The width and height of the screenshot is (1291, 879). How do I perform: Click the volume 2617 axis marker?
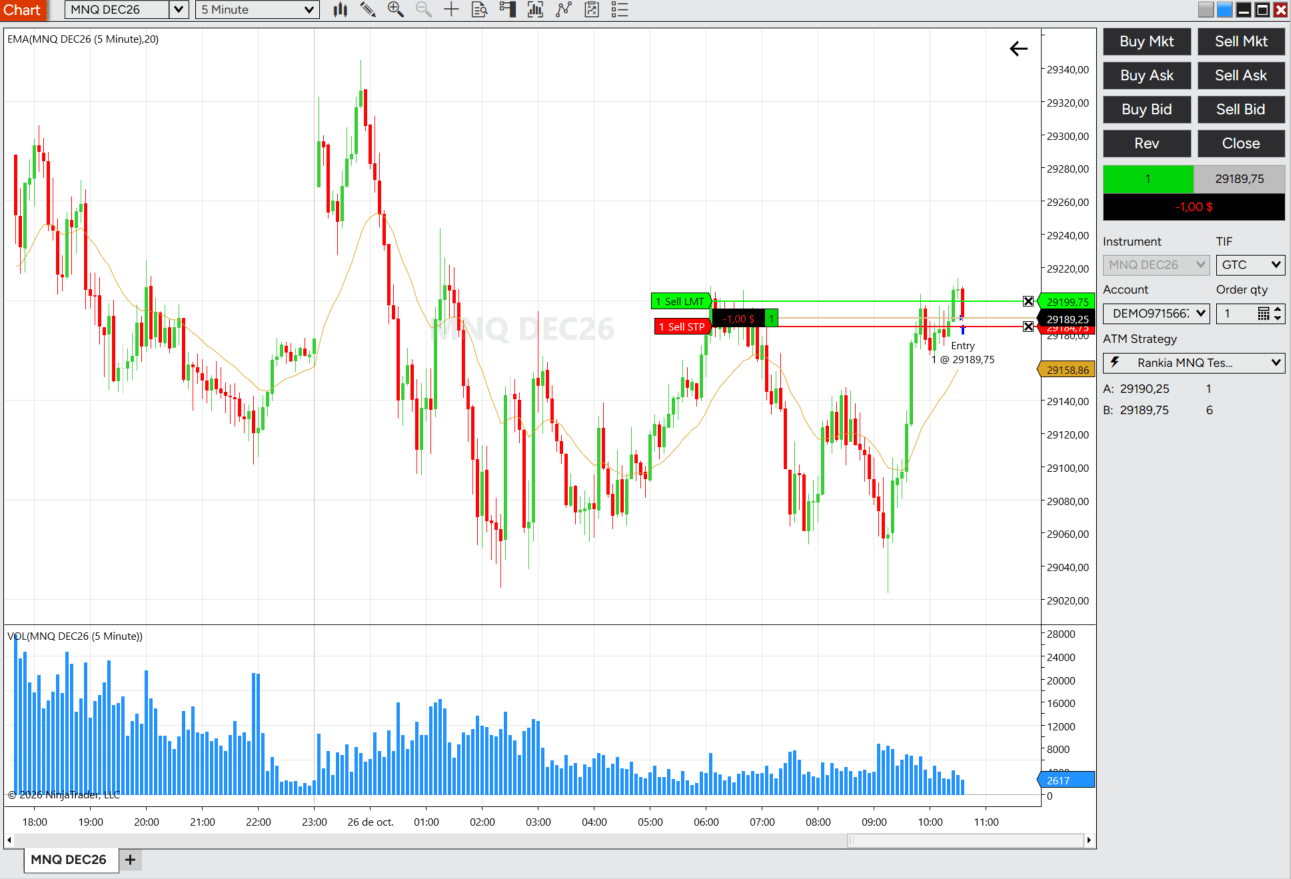(x=1067, y=780)
